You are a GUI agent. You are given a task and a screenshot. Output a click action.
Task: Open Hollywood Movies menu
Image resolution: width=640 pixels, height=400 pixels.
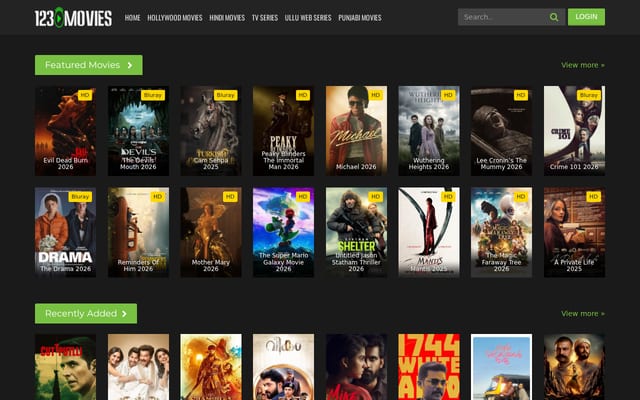pyautogui.click(x=175, y=18)
